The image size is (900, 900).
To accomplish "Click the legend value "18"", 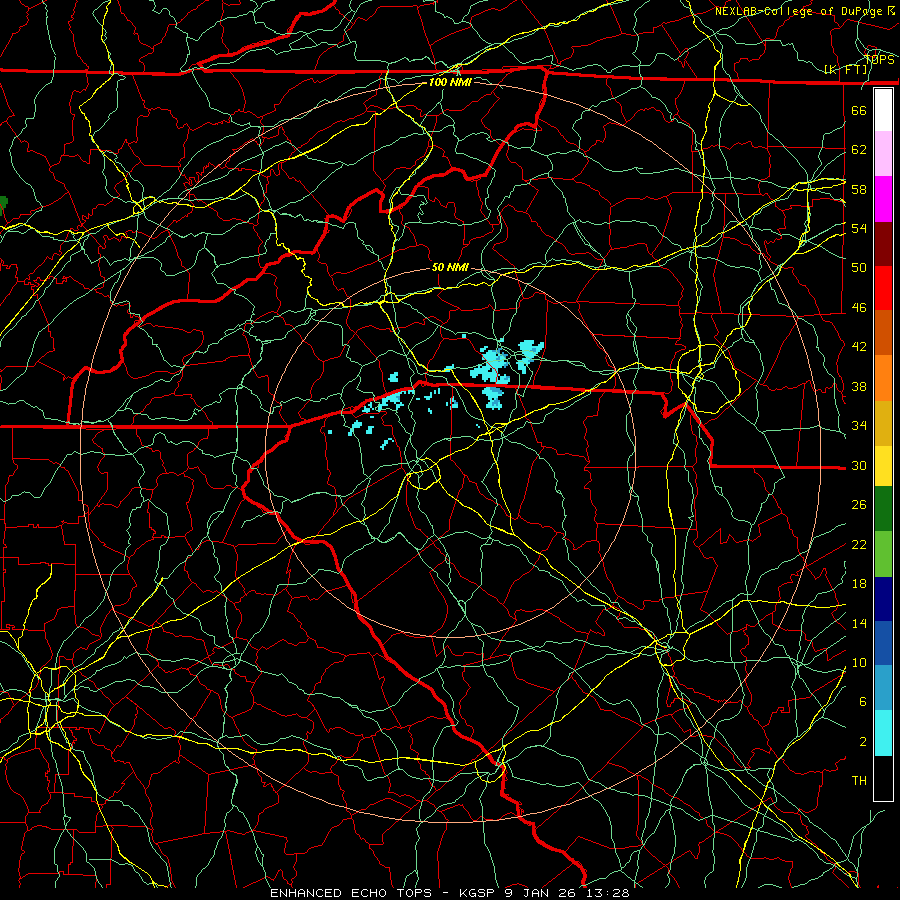I will [x=859, y=584].
